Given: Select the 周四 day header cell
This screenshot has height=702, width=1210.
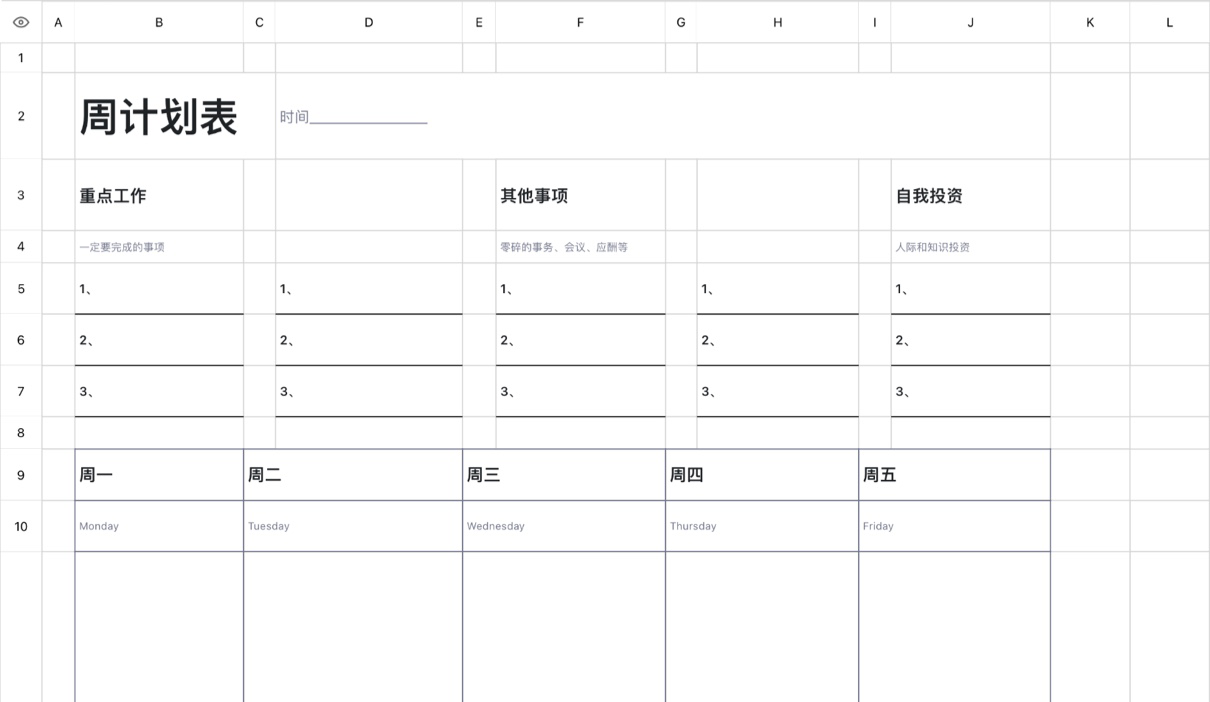Looking at the screenshot, I should pyautogui.click(x=762, y=475).
